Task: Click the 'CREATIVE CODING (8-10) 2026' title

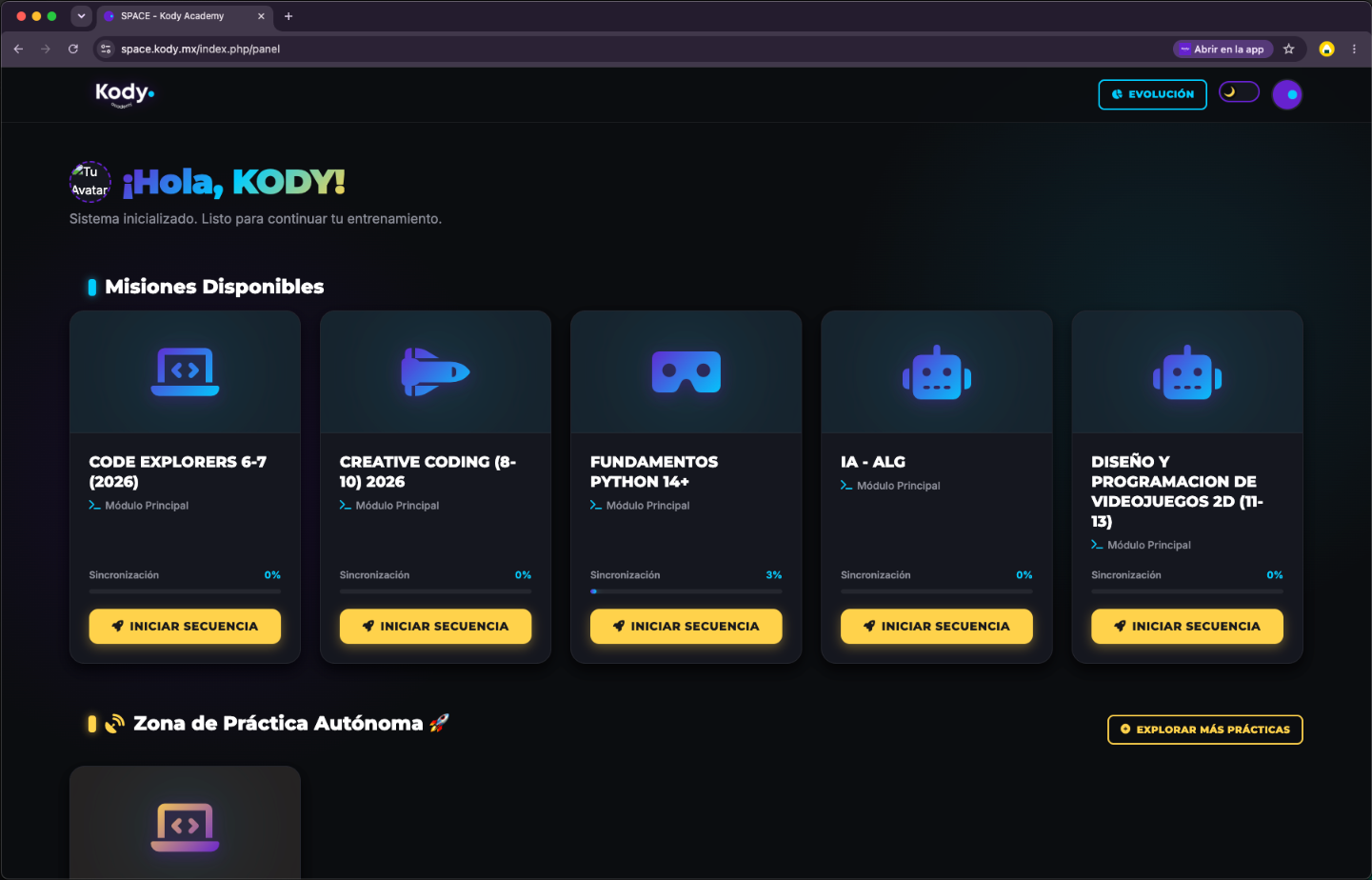Action: [x=428, y=471]
